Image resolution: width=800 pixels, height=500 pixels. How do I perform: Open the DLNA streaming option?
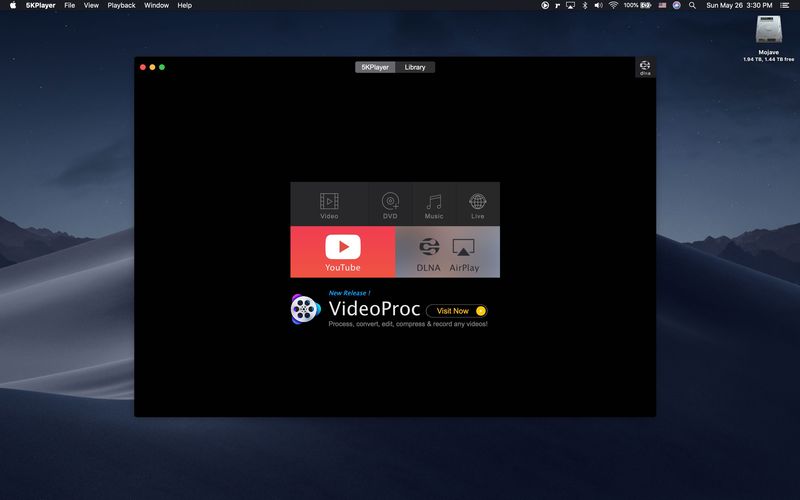[x=429, y=254]
